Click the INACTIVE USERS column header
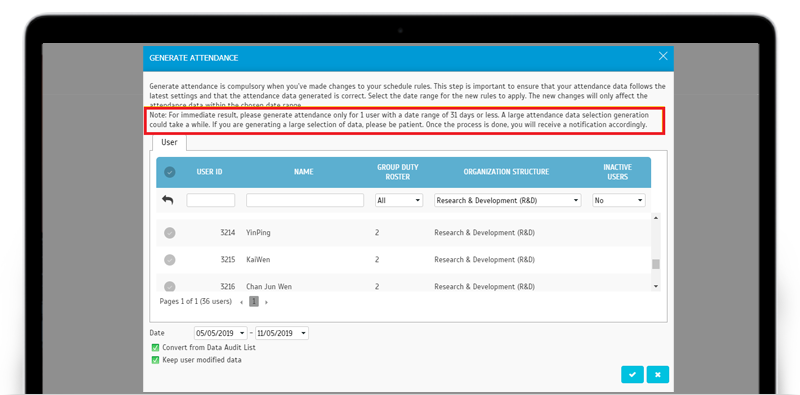 pyautogui.click(x=617, y=172)
